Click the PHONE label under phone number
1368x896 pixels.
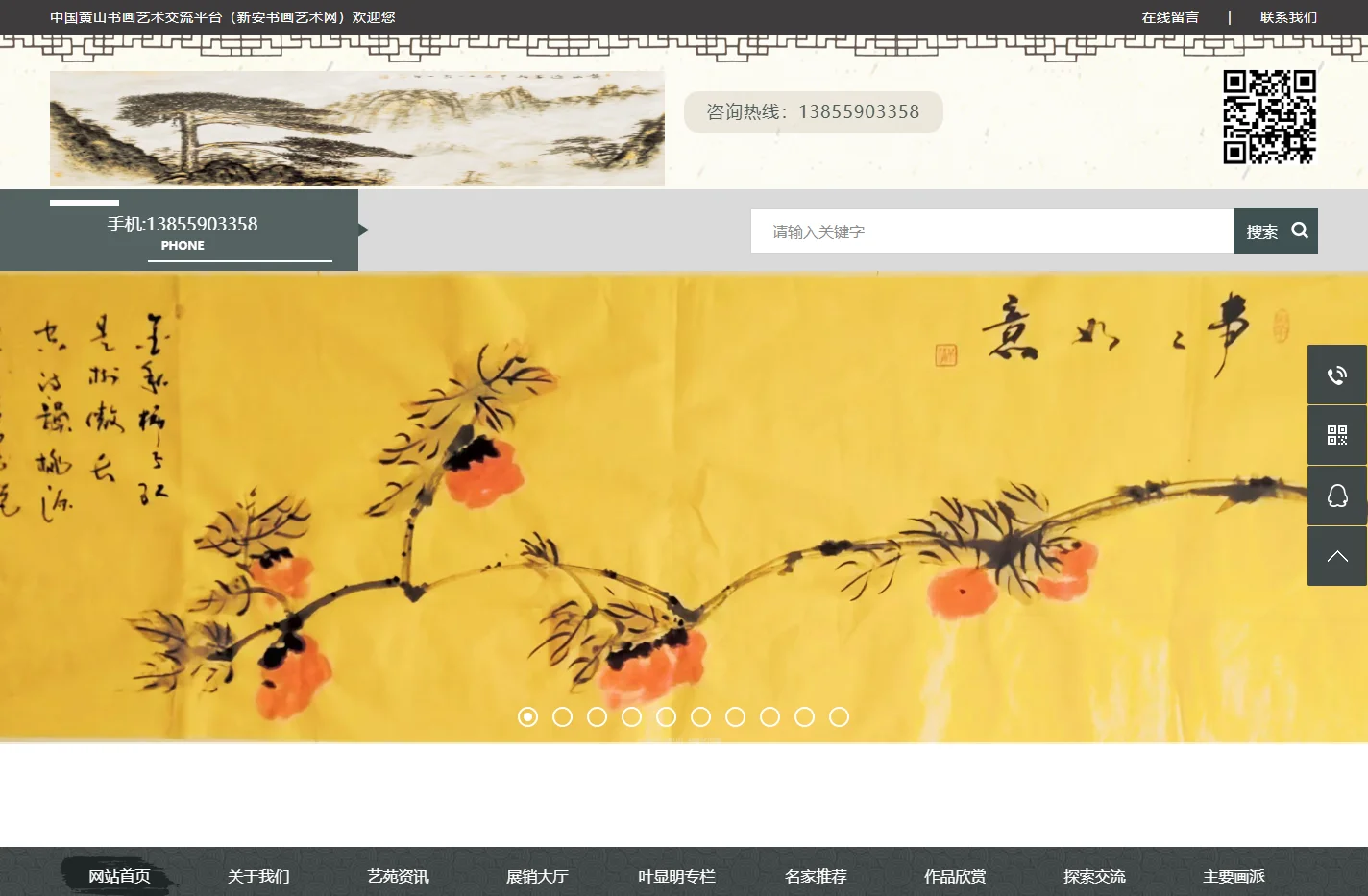(183, 246)
